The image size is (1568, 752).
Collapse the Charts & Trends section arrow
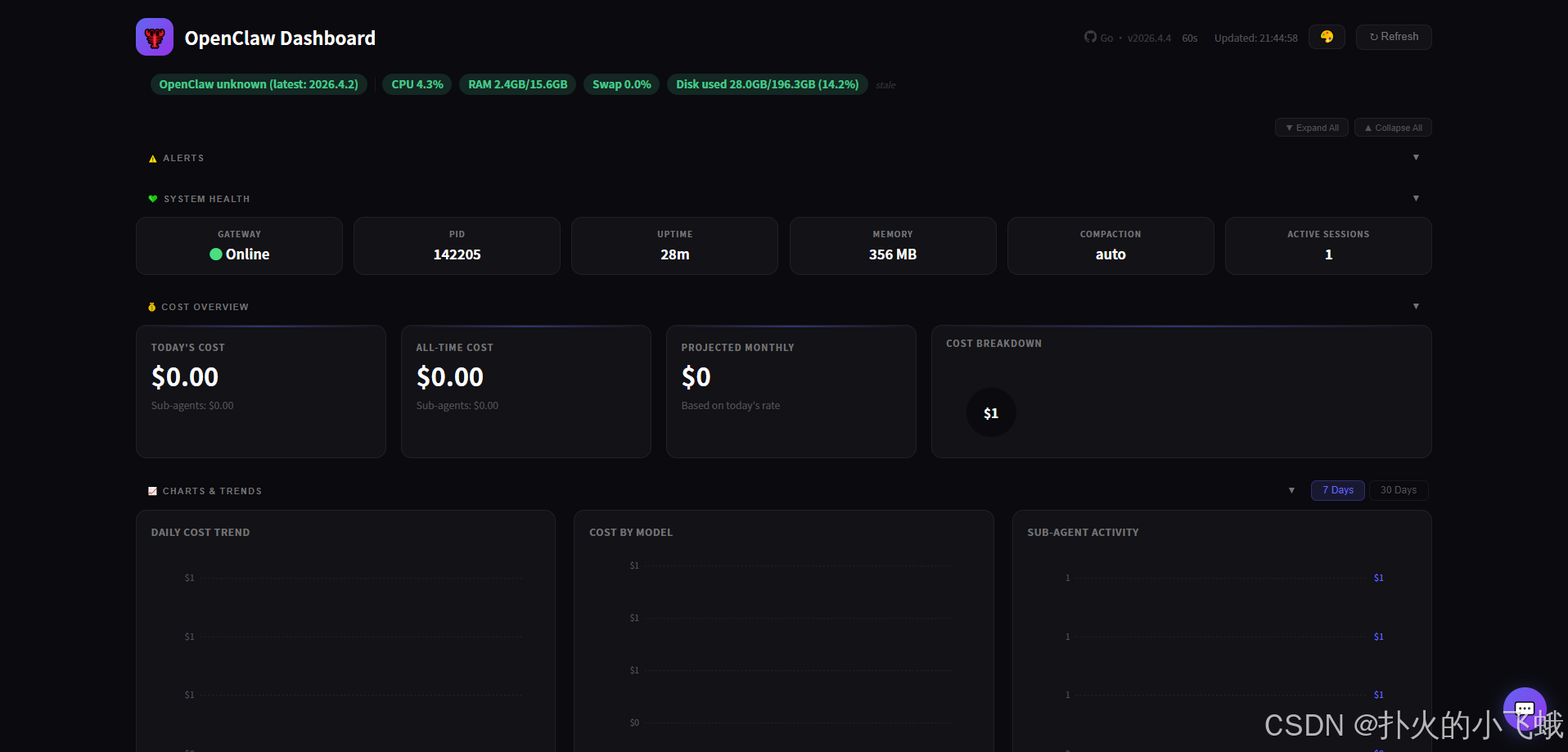(x=1291, y=490)
